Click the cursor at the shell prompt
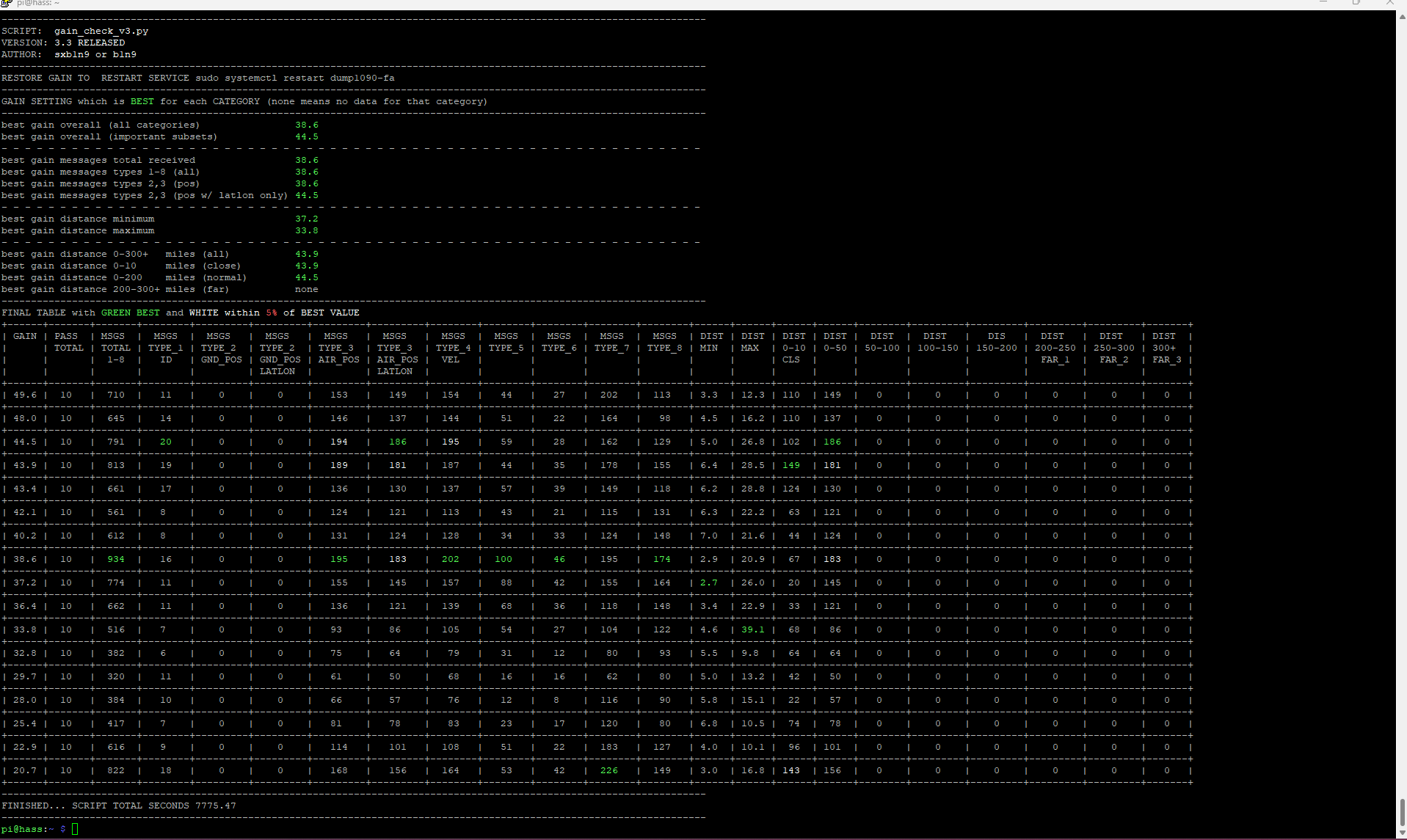Viewport: 1407px width, 840px height. tap(75, 829)
